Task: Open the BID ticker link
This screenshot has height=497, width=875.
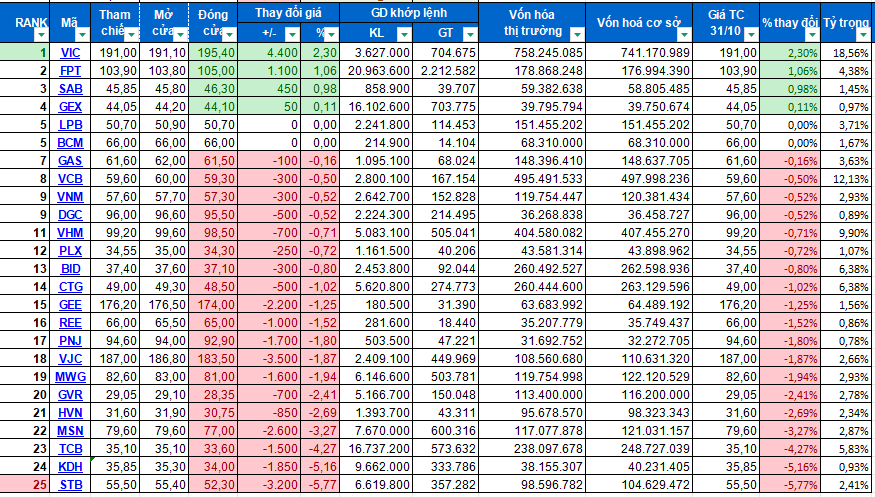Action: point(70,269)
